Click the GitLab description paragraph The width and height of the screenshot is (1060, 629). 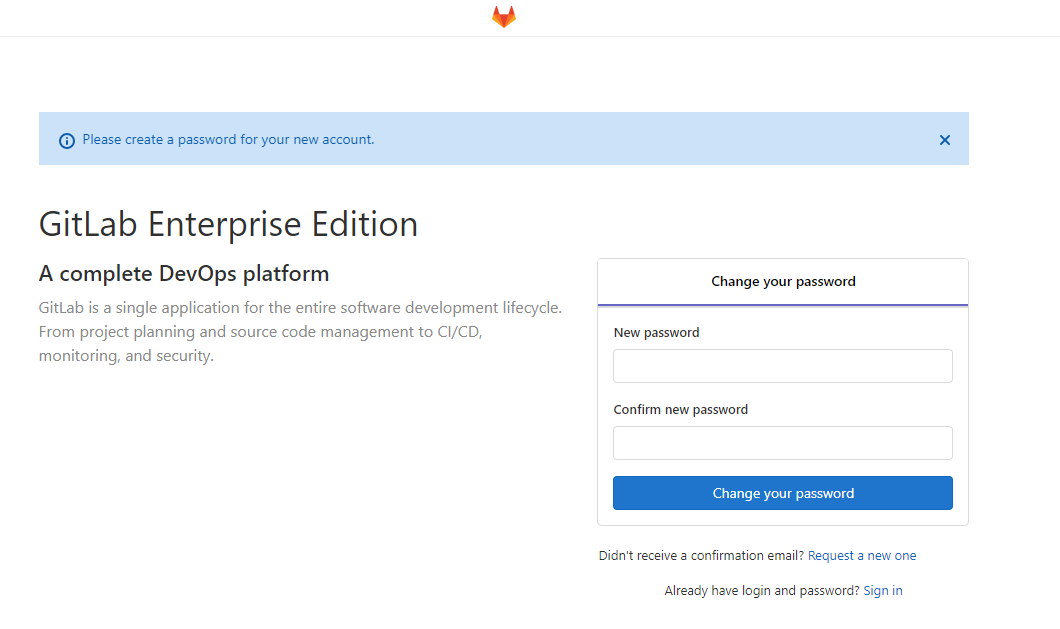pos(300,331)
